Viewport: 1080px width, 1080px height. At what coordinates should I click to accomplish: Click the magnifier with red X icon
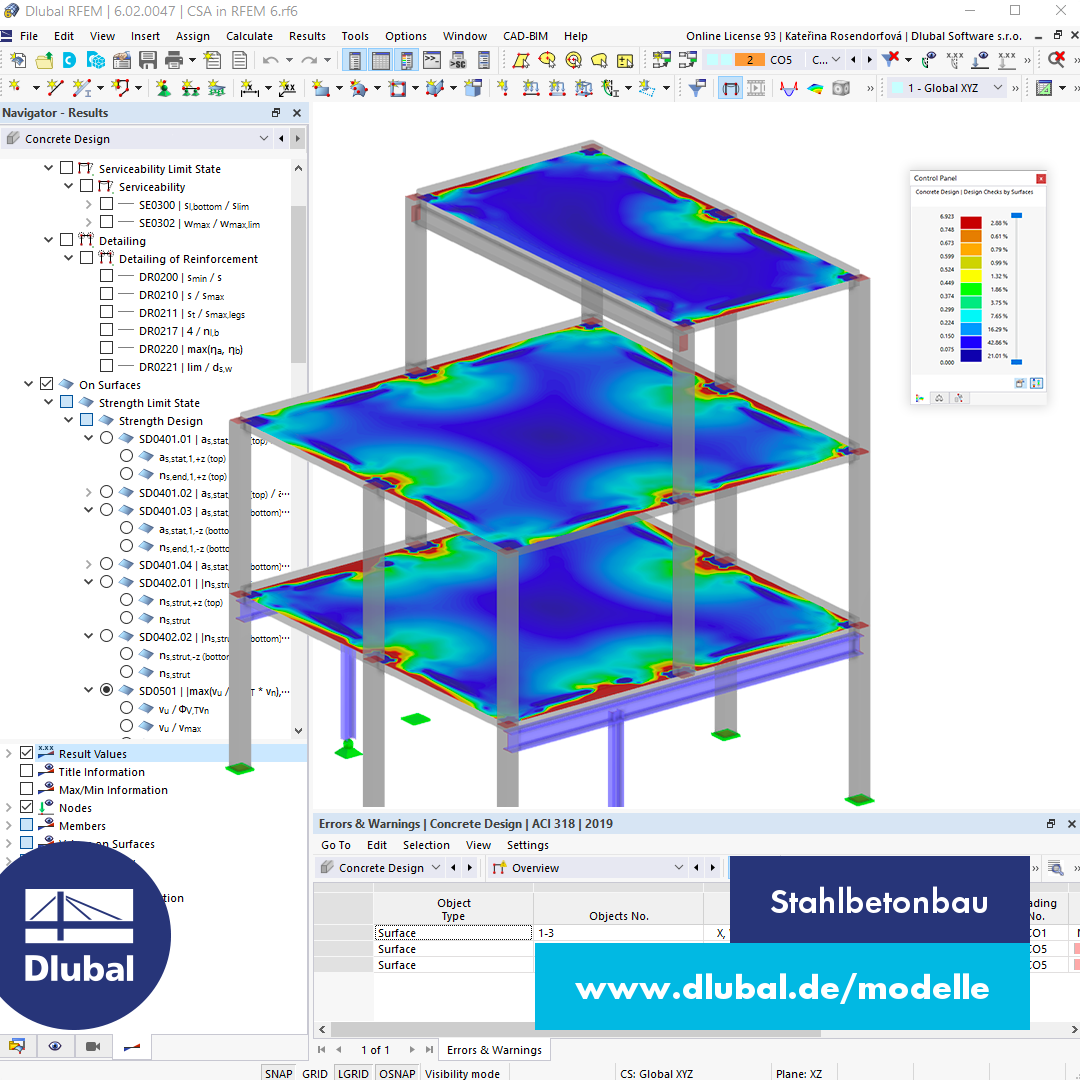1056,60
